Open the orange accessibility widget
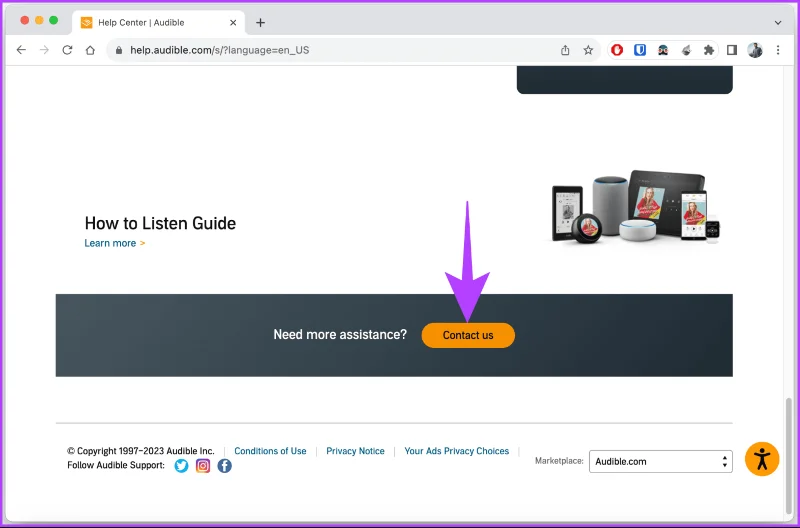The width and height of the screenshot is (800, 528). 762,459
